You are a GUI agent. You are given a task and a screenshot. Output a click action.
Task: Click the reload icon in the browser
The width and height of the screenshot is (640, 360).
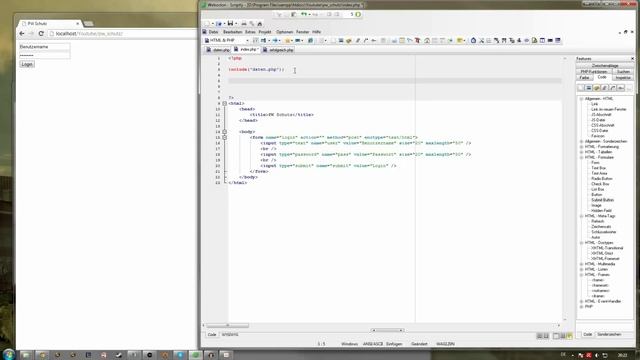pyautogui.click(x=41, y=33)
